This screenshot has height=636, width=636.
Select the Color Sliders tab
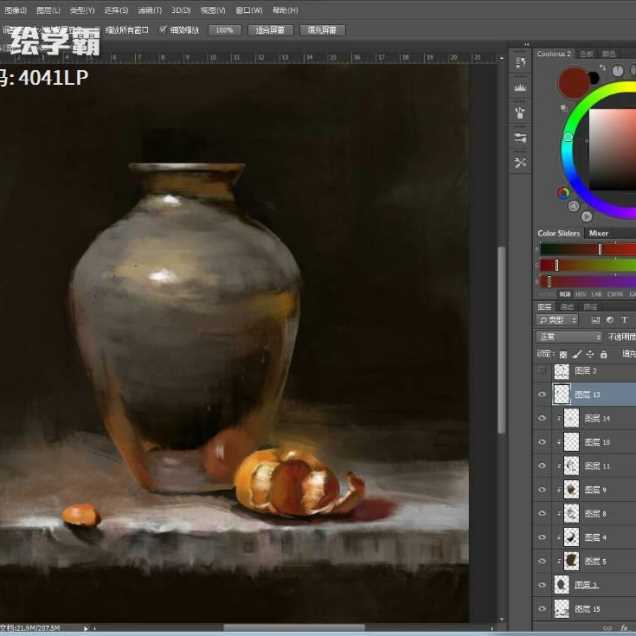[559, 233]
